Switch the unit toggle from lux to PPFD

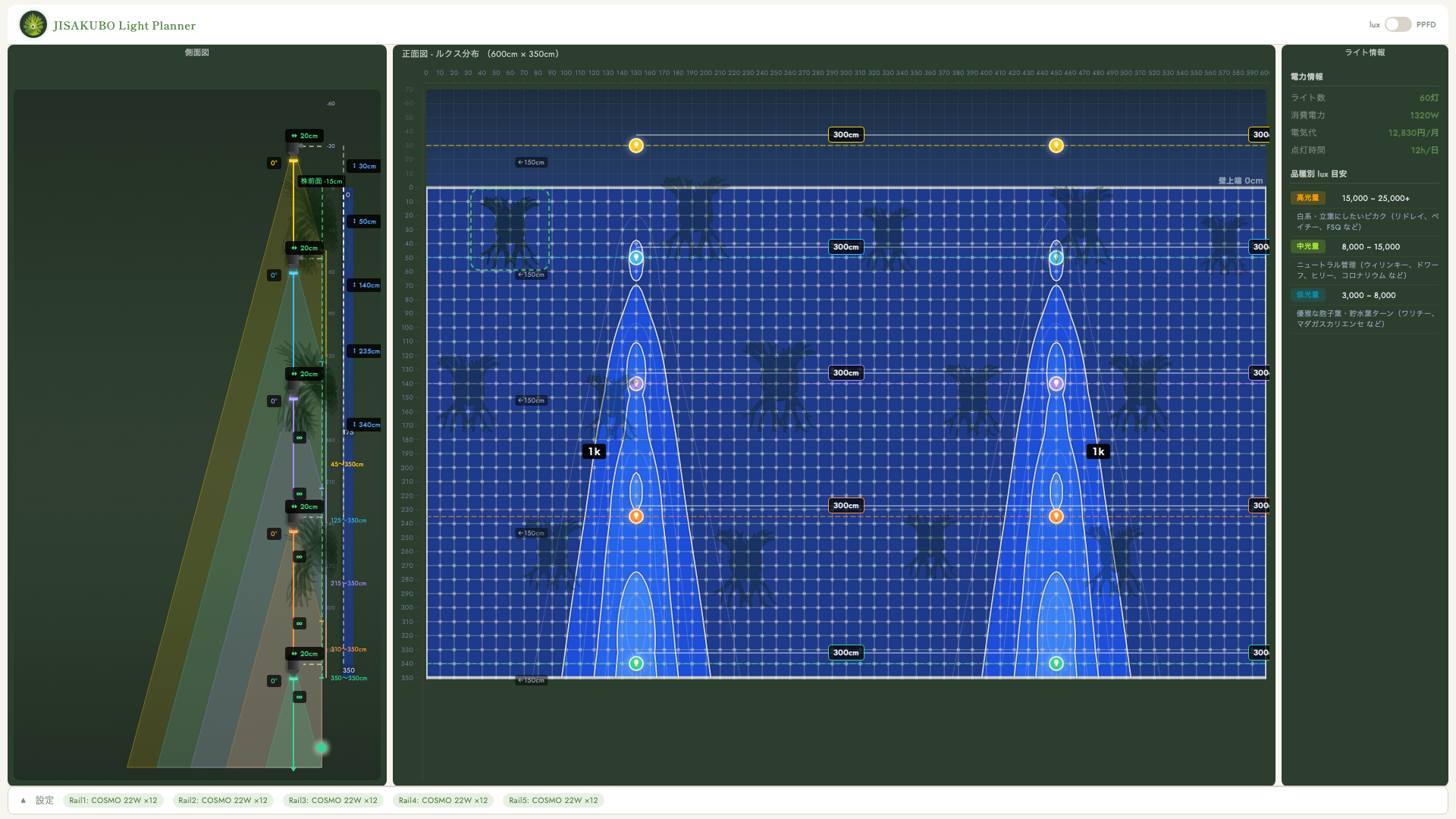(1398, 24)
